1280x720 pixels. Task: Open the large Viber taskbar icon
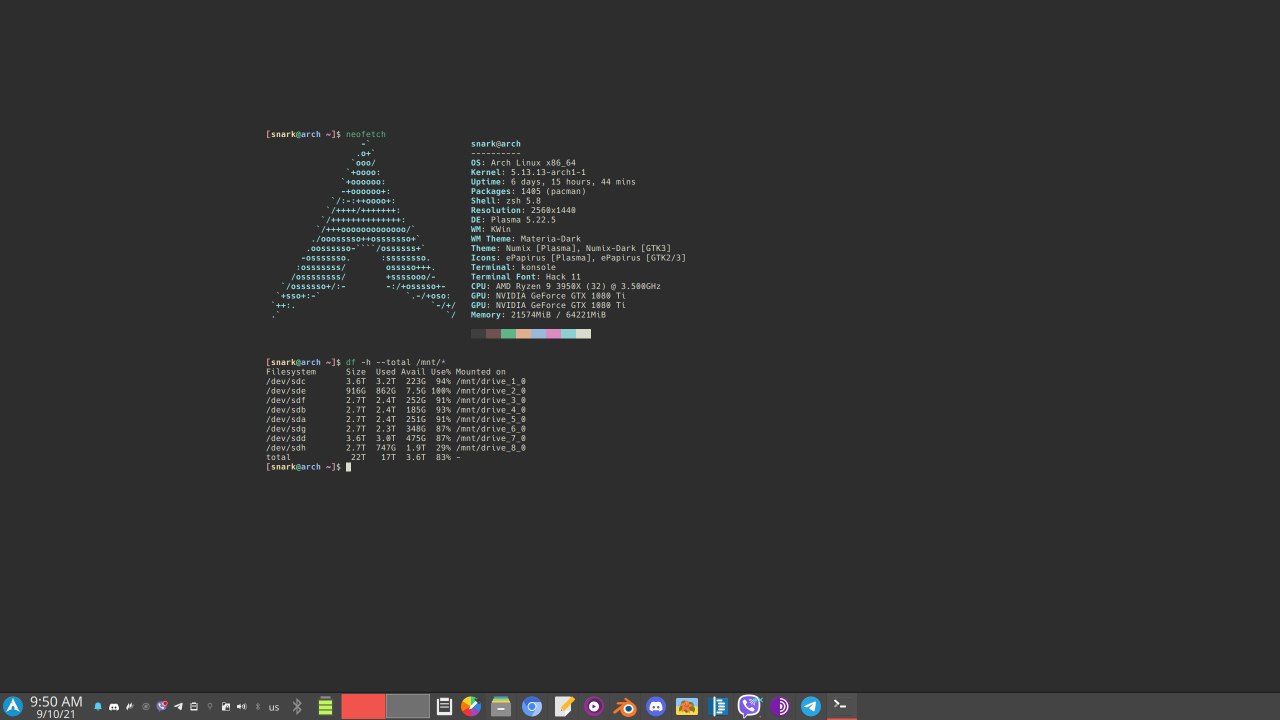pos(749,707)
